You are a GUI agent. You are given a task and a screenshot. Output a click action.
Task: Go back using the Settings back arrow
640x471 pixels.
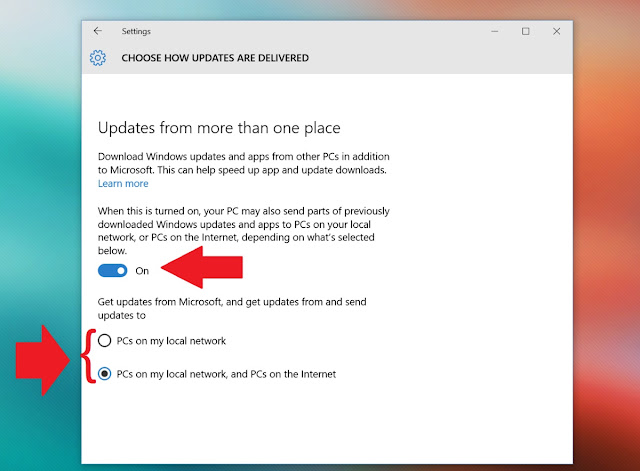coord(98,31)
